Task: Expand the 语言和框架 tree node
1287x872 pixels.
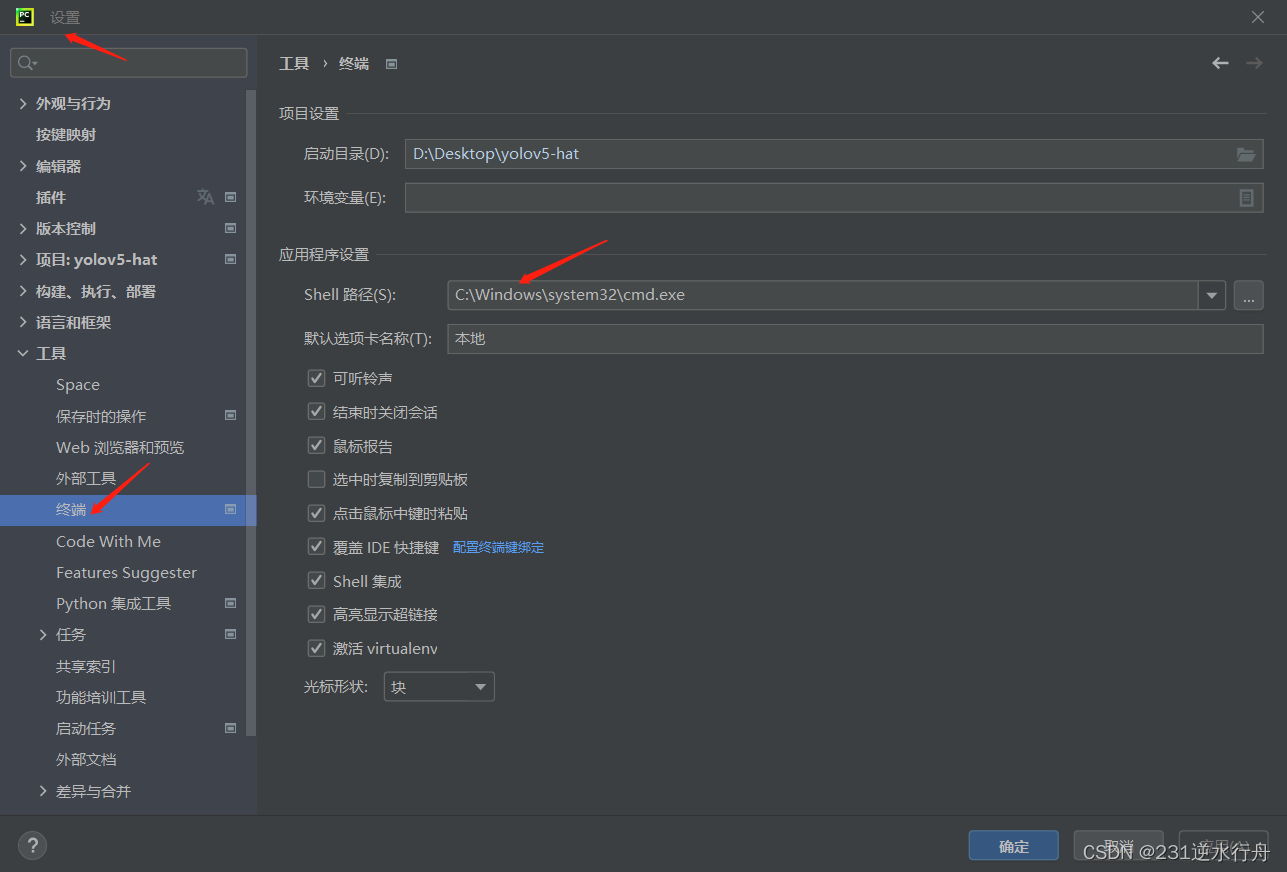Action: [23, 322]
